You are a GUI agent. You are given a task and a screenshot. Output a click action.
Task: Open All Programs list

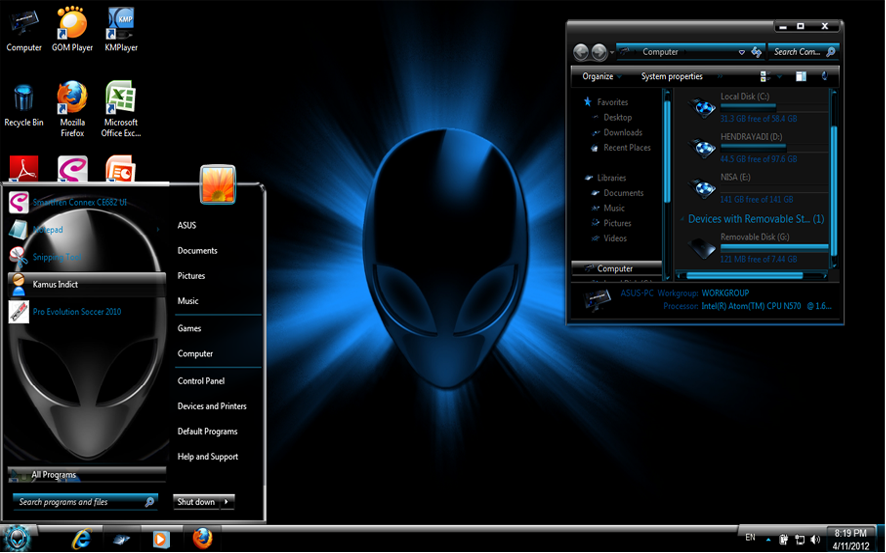click(86, 474)
